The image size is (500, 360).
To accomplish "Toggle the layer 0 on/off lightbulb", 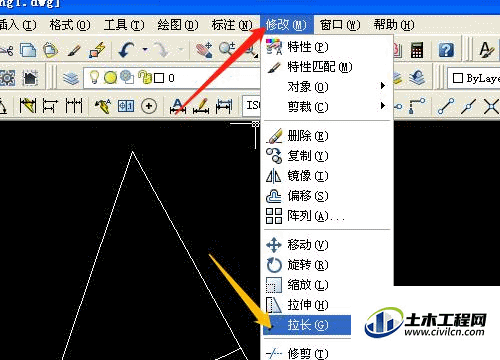I will 95,77.
